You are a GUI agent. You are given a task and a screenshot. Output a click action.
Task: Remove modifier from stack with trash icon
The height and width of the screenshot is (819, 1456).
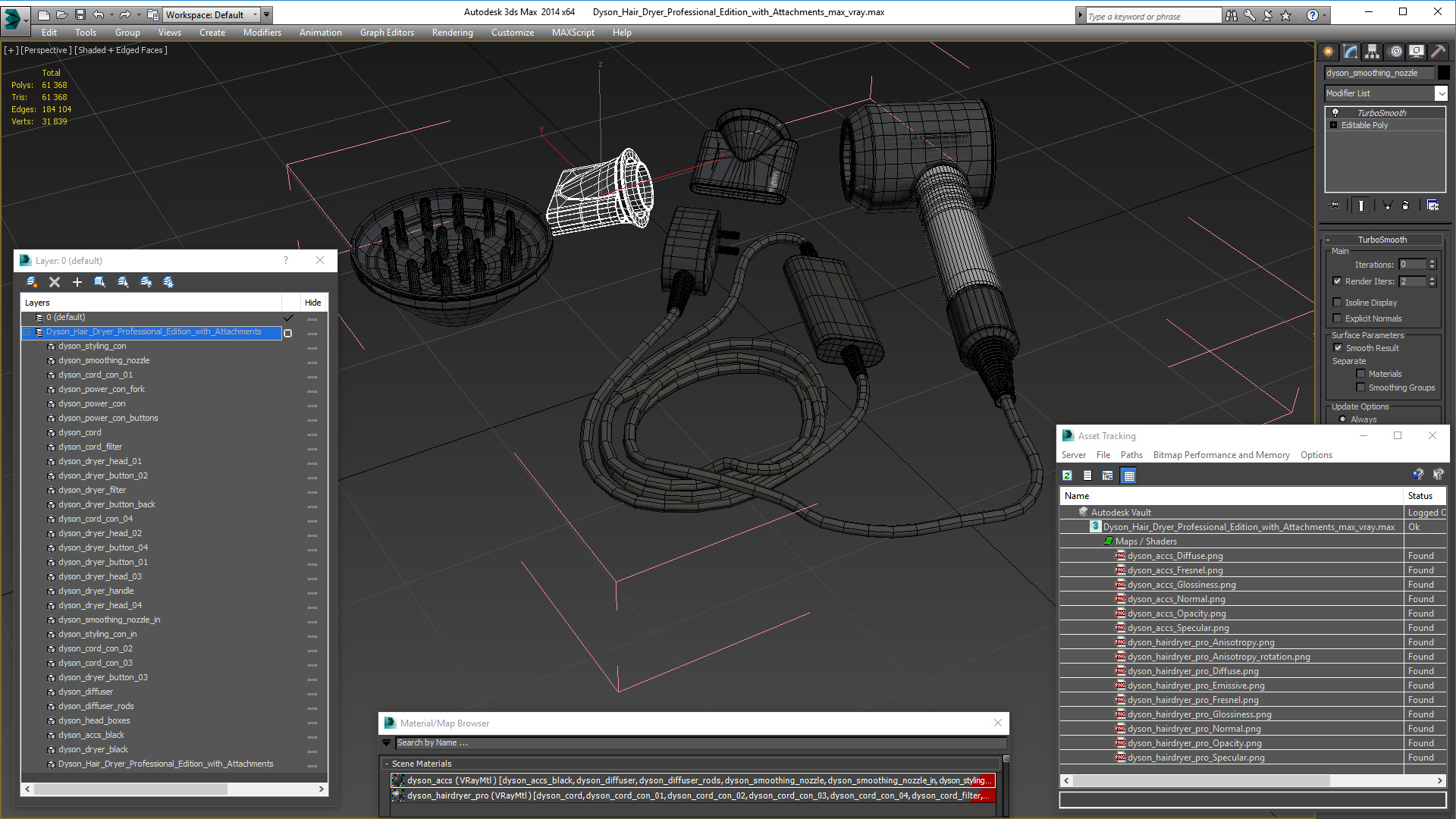click(x=1405, y=205)
